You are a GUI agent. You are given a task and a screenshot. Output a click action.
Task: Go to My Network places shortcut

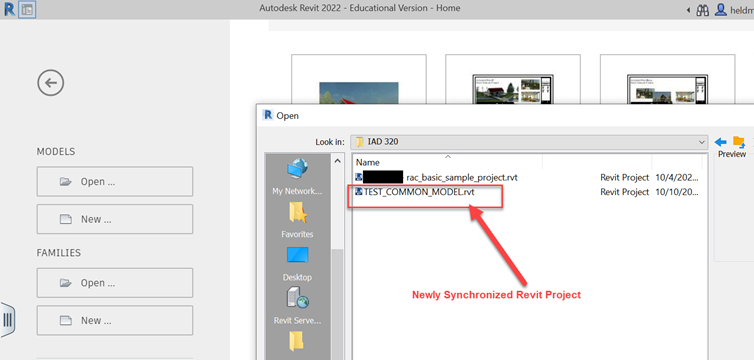297,177
